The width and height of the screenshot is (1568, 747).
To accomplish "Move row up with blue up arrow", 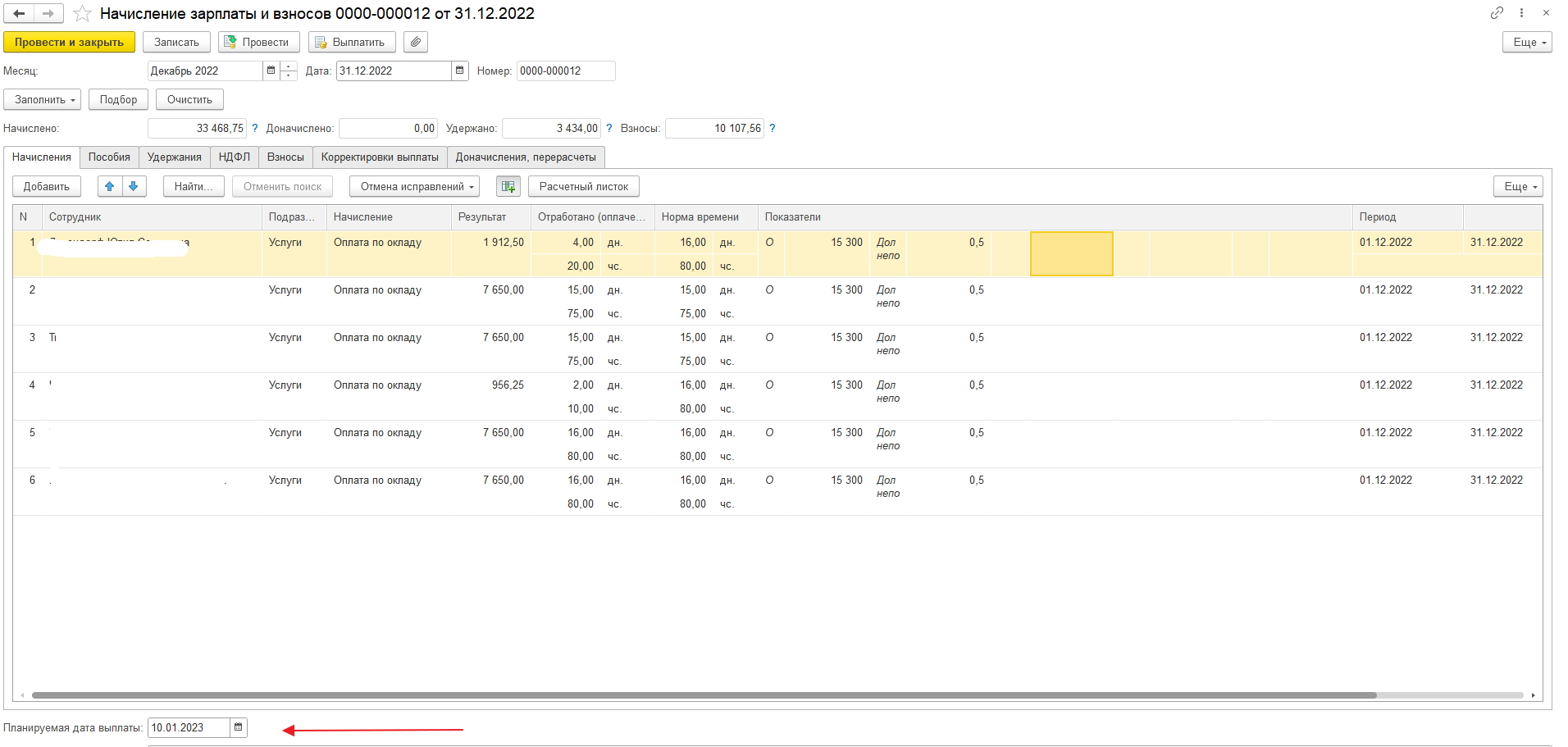I will (110, 186).
